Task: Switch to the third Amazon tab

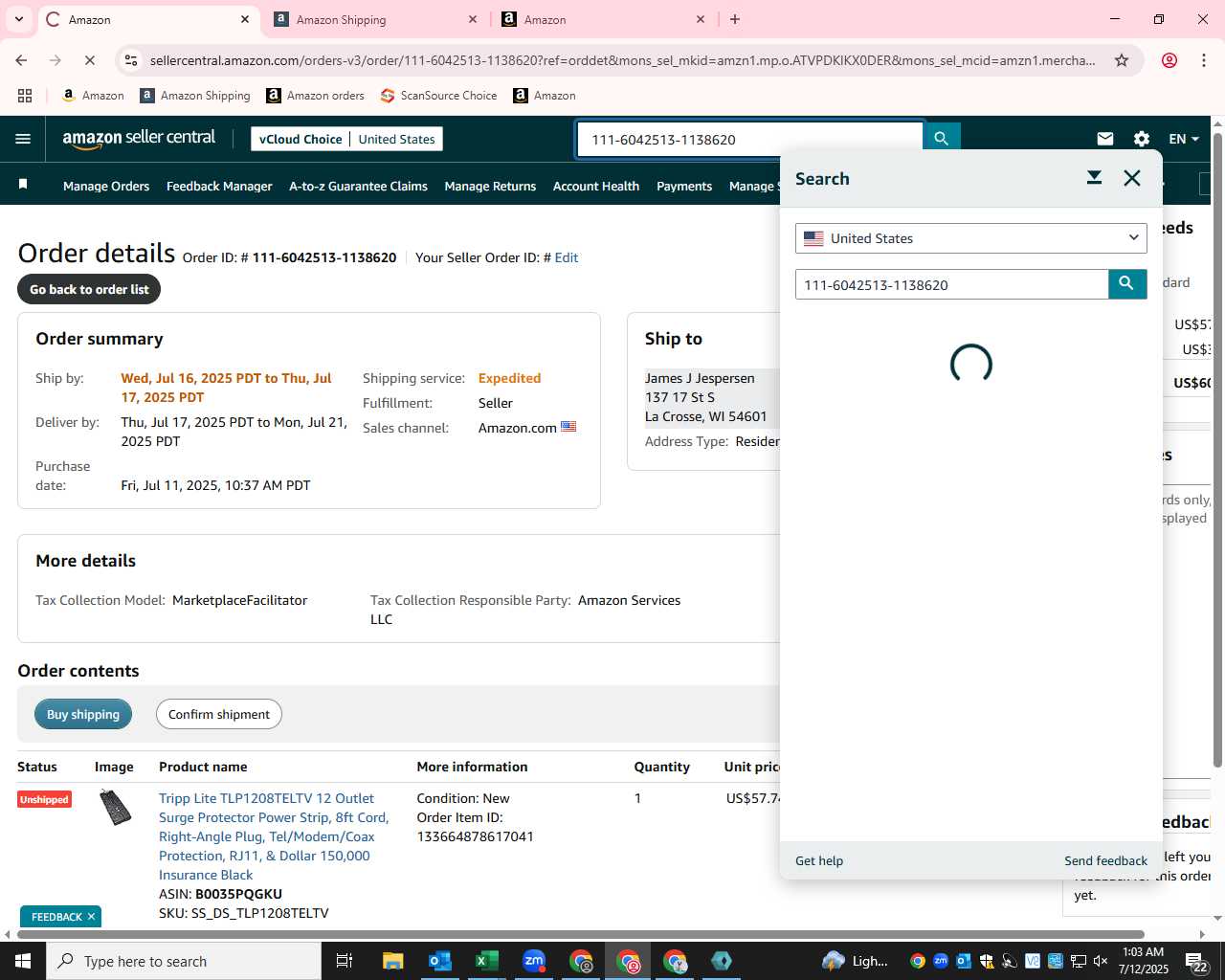Action: click(x=604, y=19)
